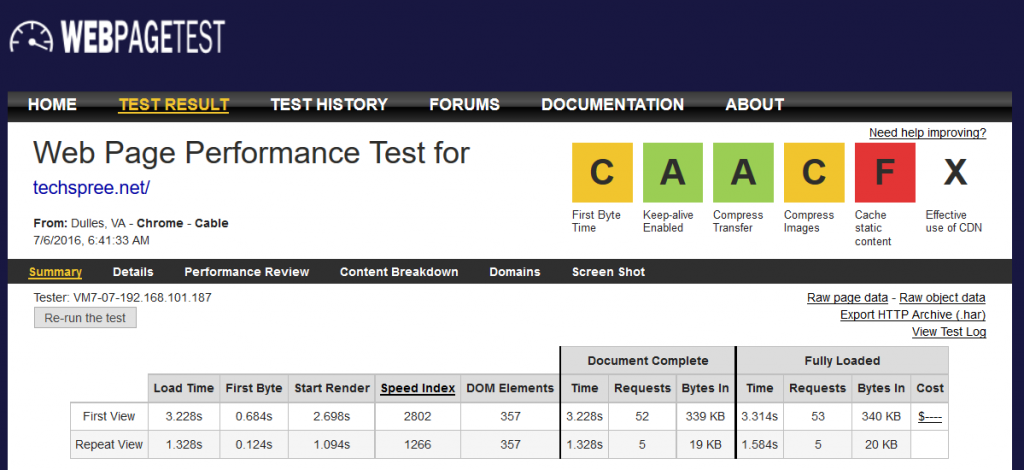Open the Compress Transfer grade A
Image resolution: width=1024 pixels, height=470 pixels.
pos(743,172)
